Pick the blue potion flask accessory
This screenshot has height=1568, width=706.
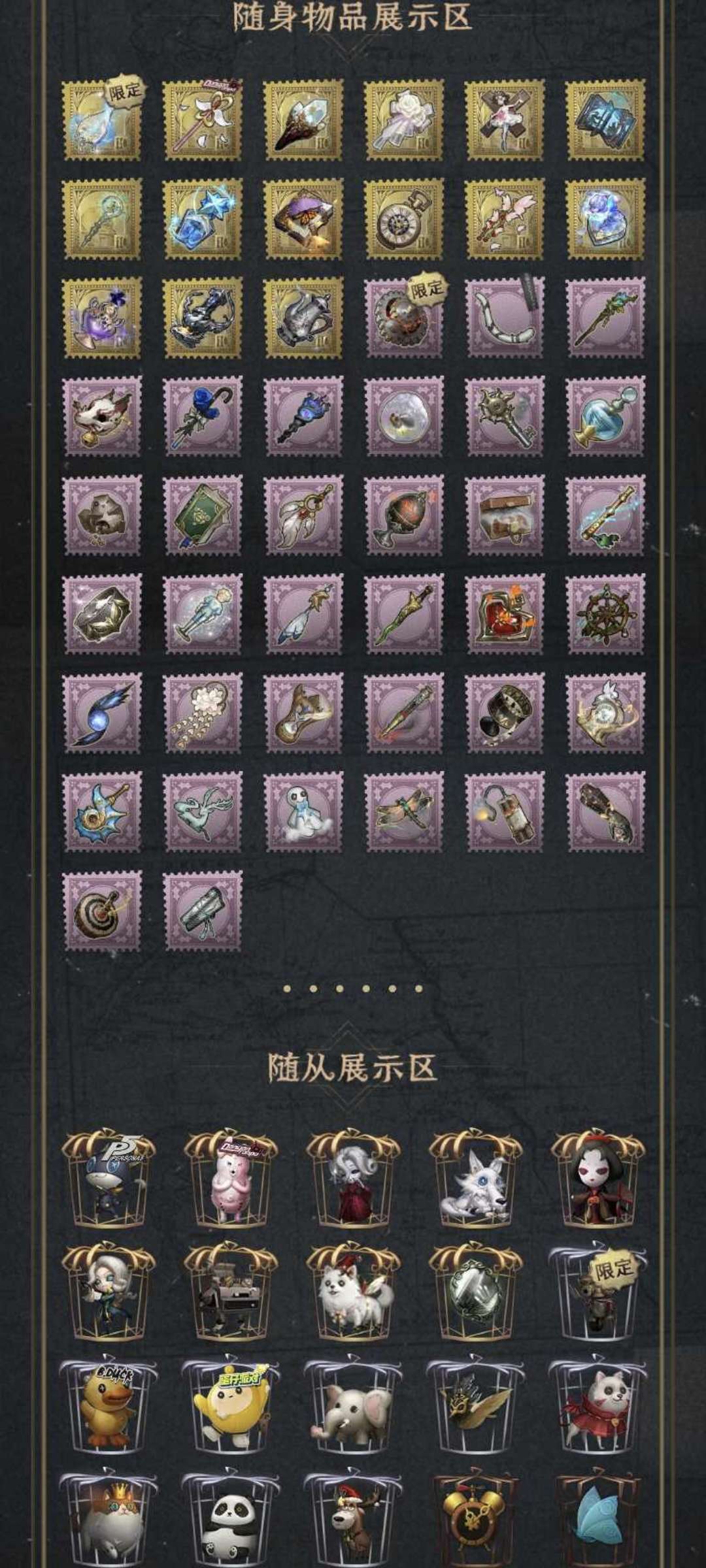(605, 417)
